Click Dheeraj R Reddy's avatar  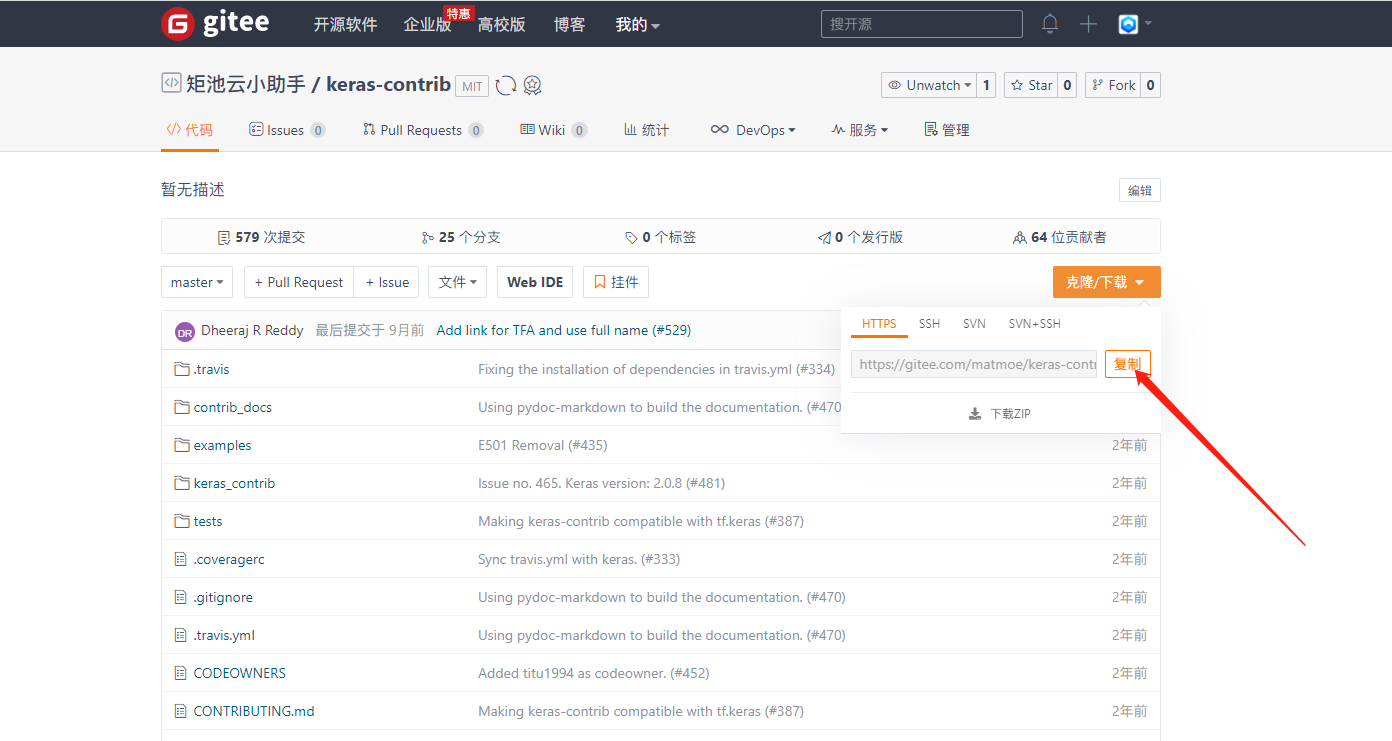[185, 331]
